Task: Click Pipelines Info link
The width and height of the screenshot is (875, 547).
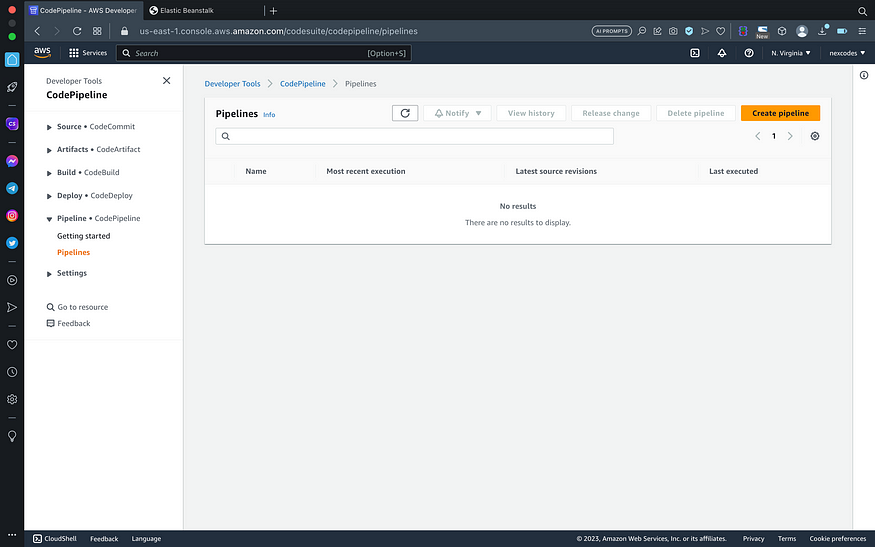Action: [269, 114]
